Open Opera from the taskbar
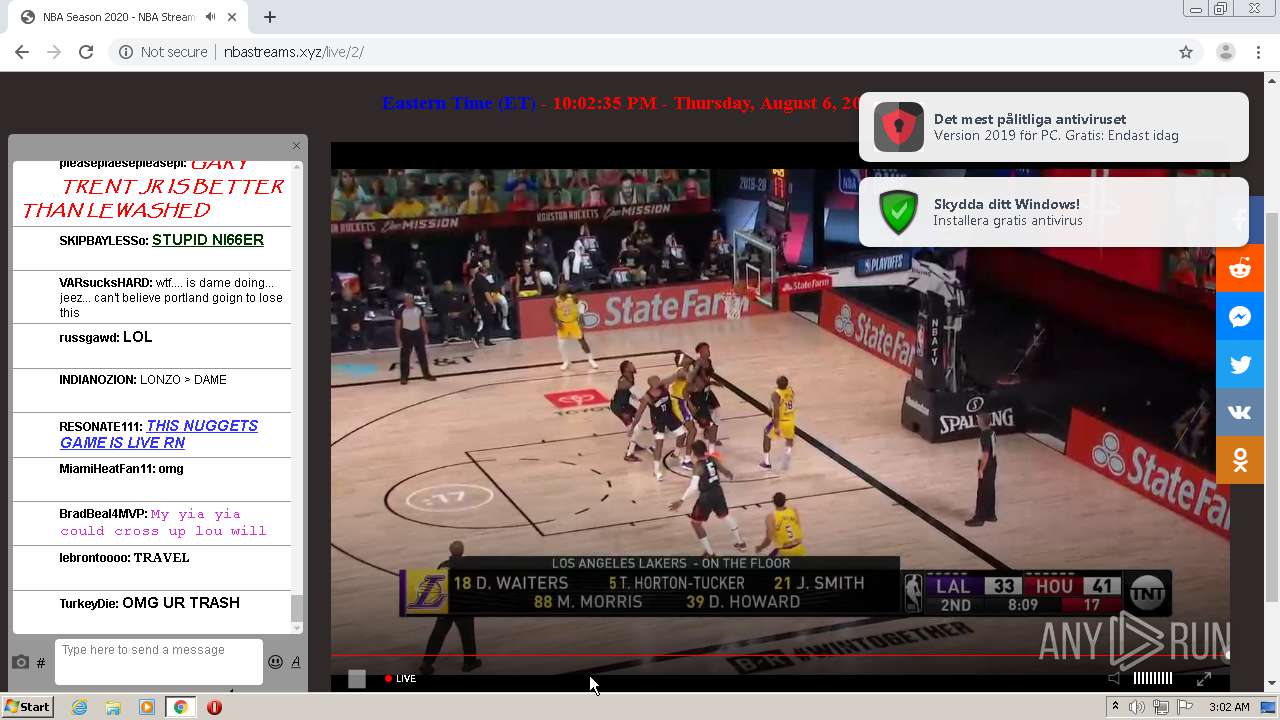This screenshot has height=720, width=1280. (x=214, y=707)
